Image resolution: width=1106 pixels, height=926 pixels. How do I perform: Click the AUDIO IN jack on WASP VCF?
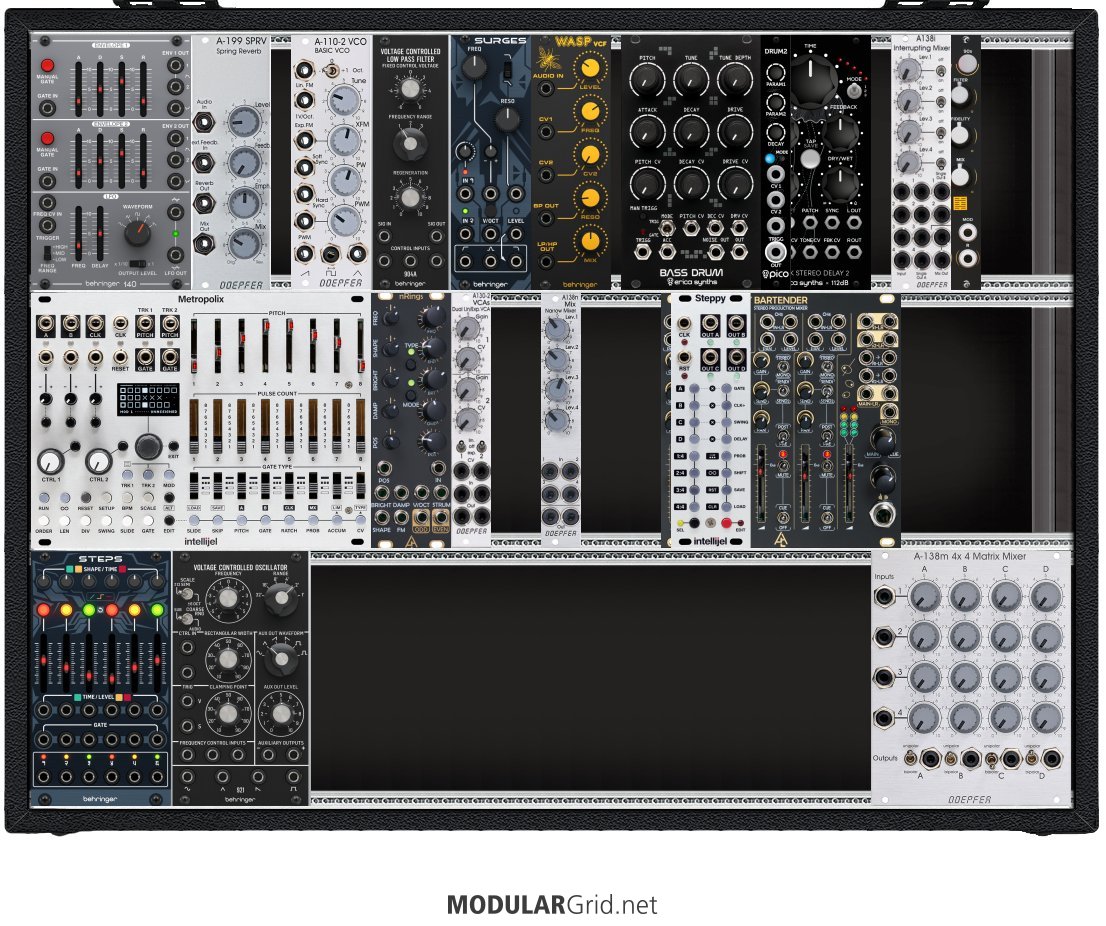point(545,89)
